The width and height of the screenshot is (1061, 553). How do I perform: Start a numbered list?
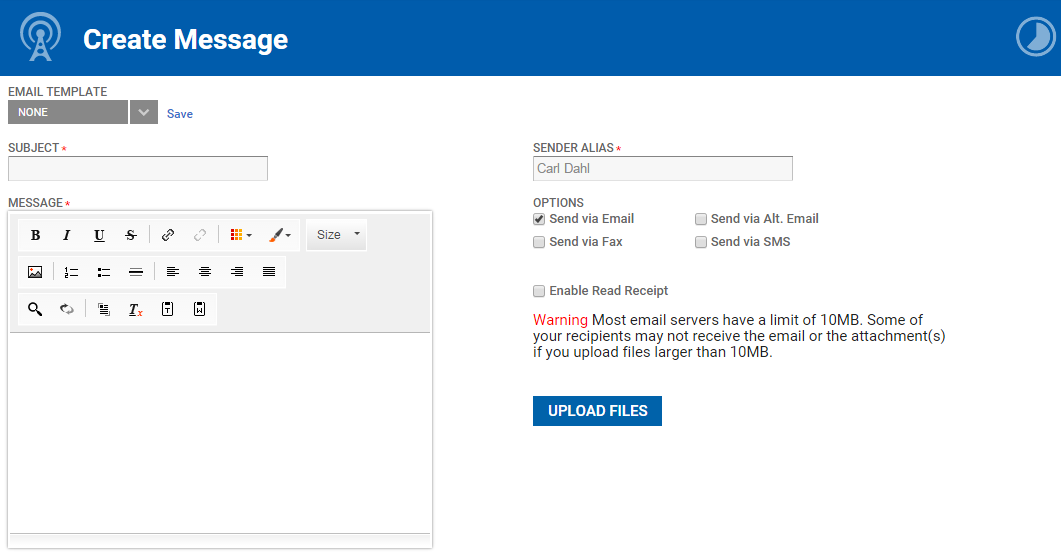pos(71,272)
